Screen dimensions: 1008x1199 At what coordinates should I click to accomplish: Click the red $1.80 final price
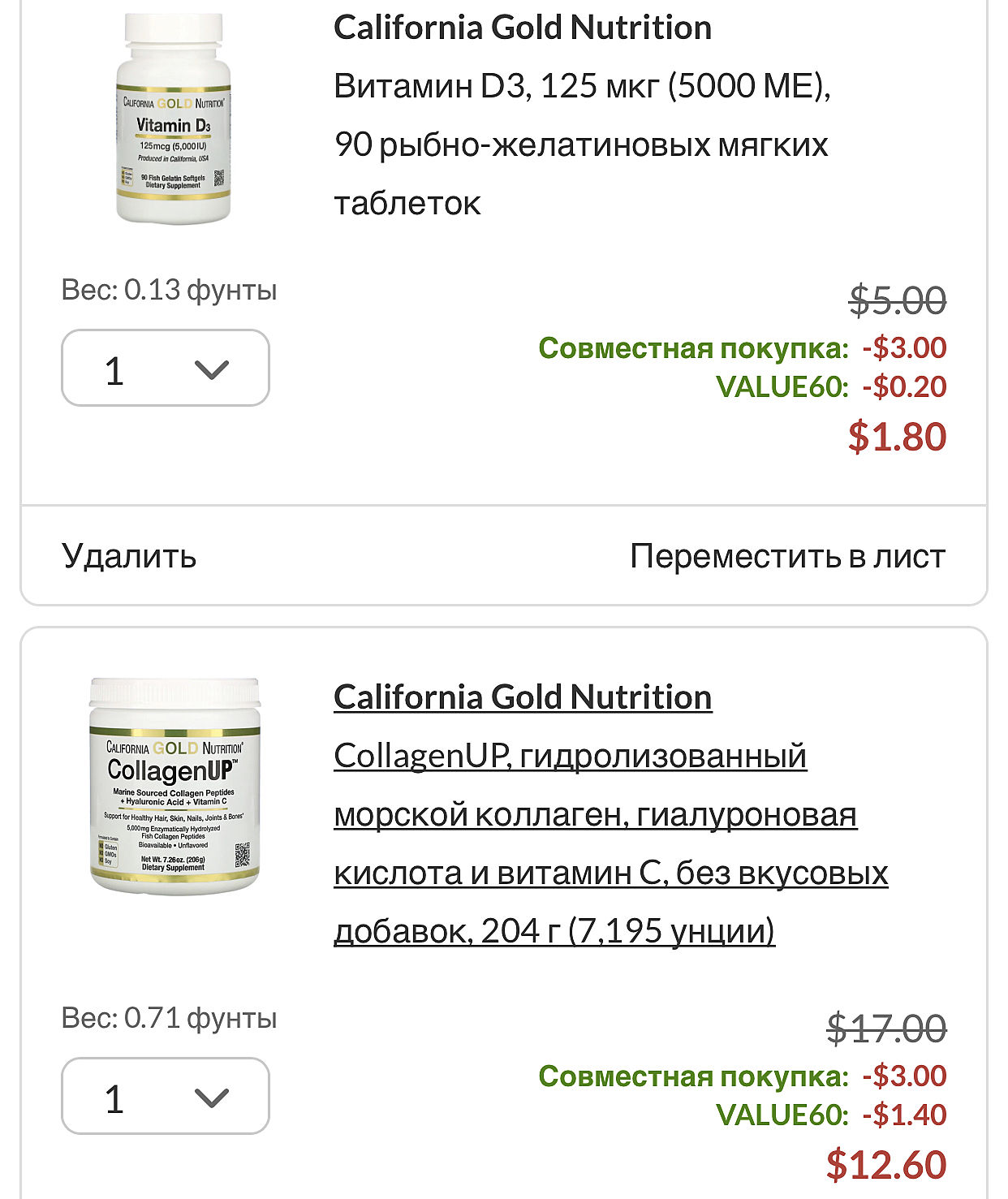(x=897, y=437)
